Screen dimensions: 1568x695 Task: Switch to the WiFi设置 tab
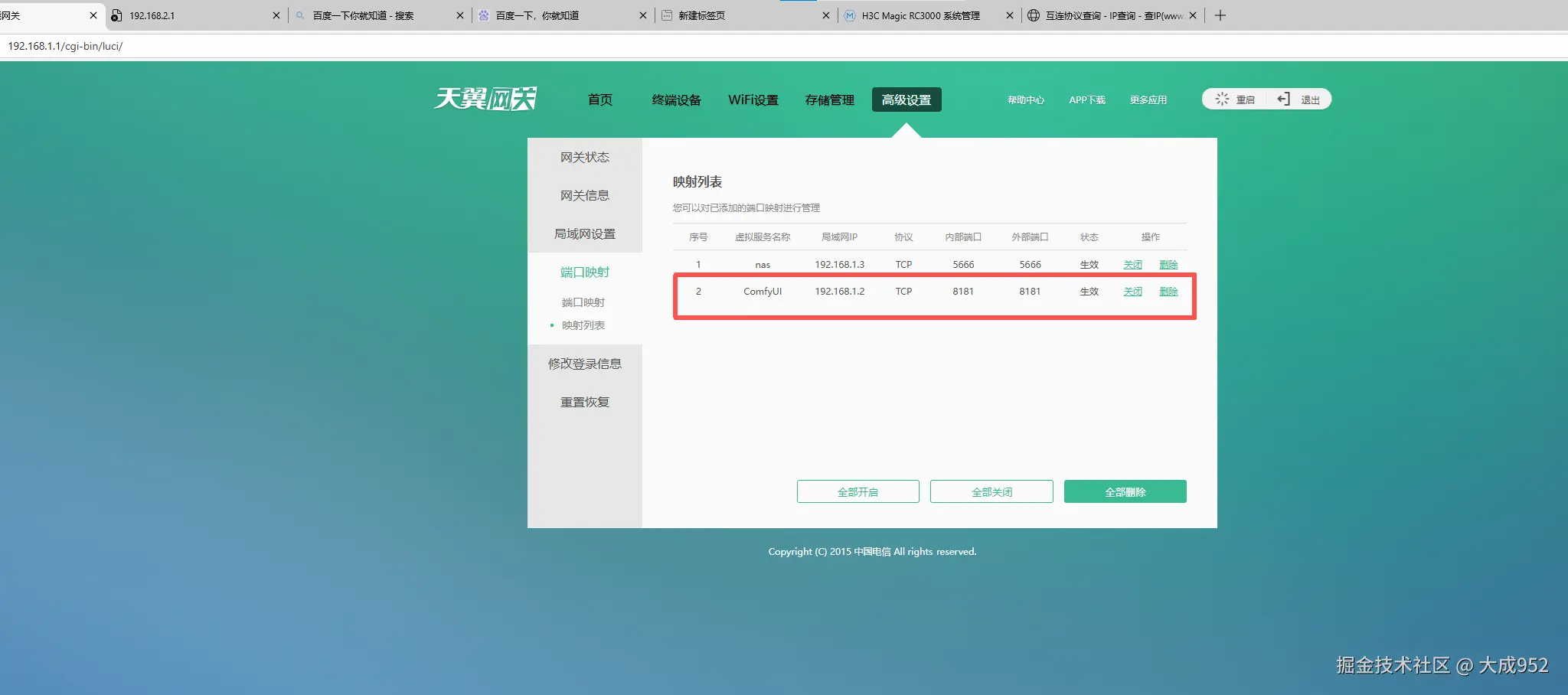point(753,100)
